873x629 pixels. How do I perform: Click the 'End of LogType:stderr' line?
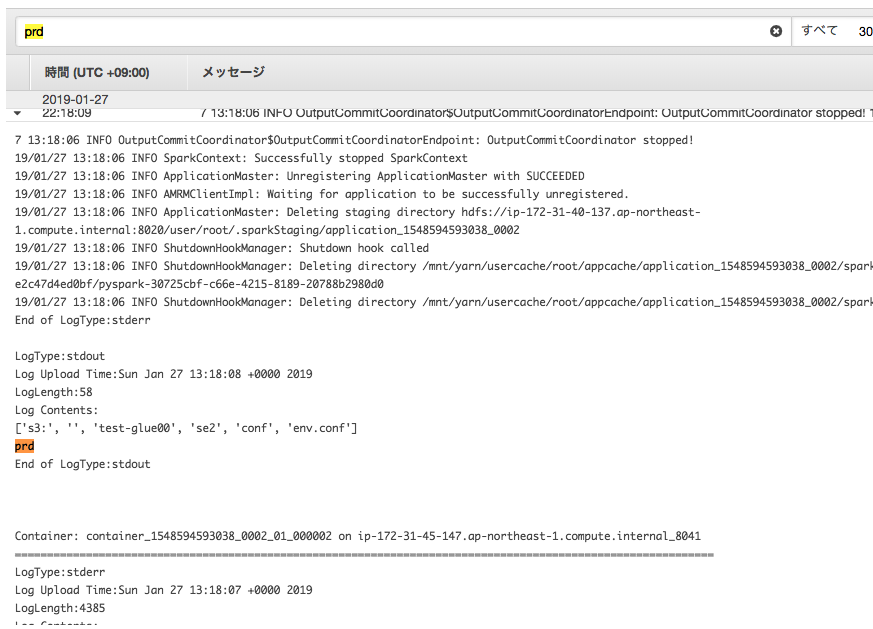pyautogui.click(x=82, y=320)
